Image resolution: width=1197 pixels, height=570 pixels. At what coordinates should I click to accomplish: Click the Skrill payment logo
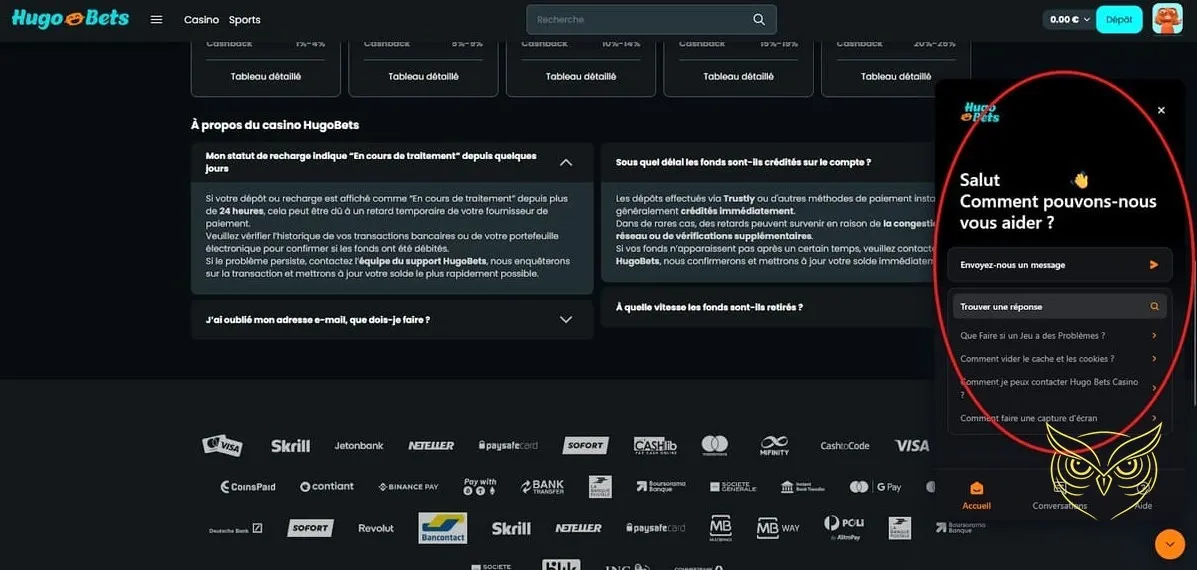[290, 446]
